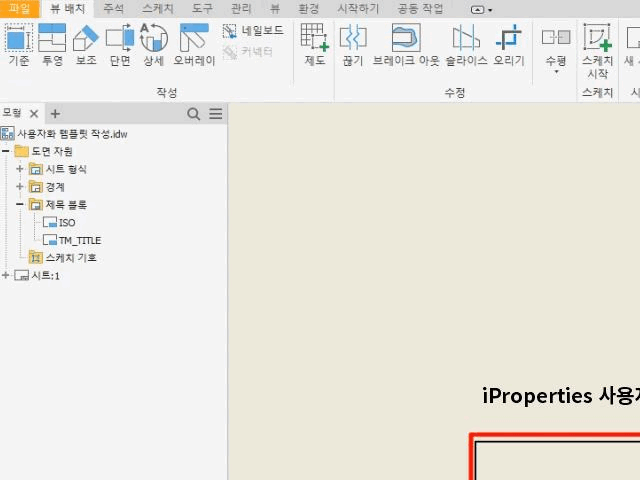Image resolution: width=640 pixels, height=480 pixels.
Task: Select the 제도 (Draft) view tool
Action: pos(314,44)
